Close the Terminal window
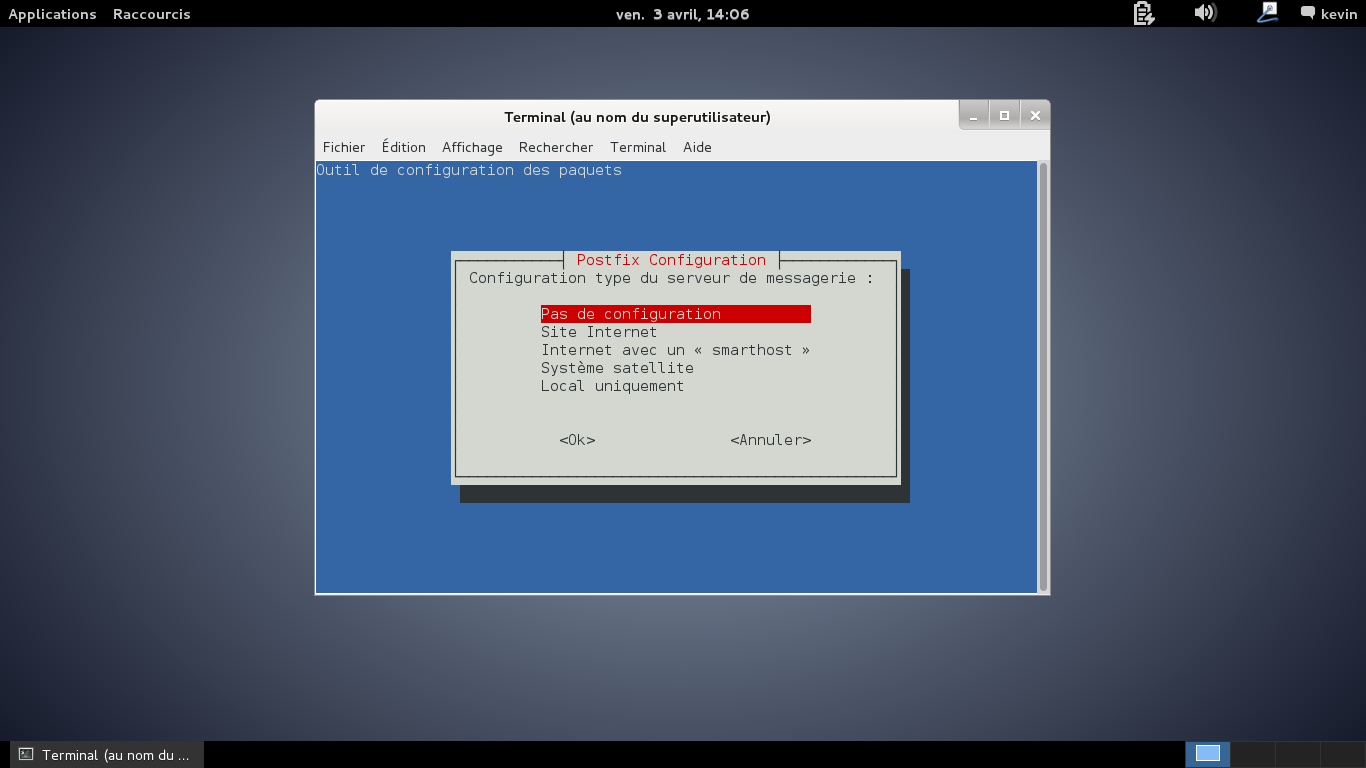 pyautogui.click(x=1035, y=116)
